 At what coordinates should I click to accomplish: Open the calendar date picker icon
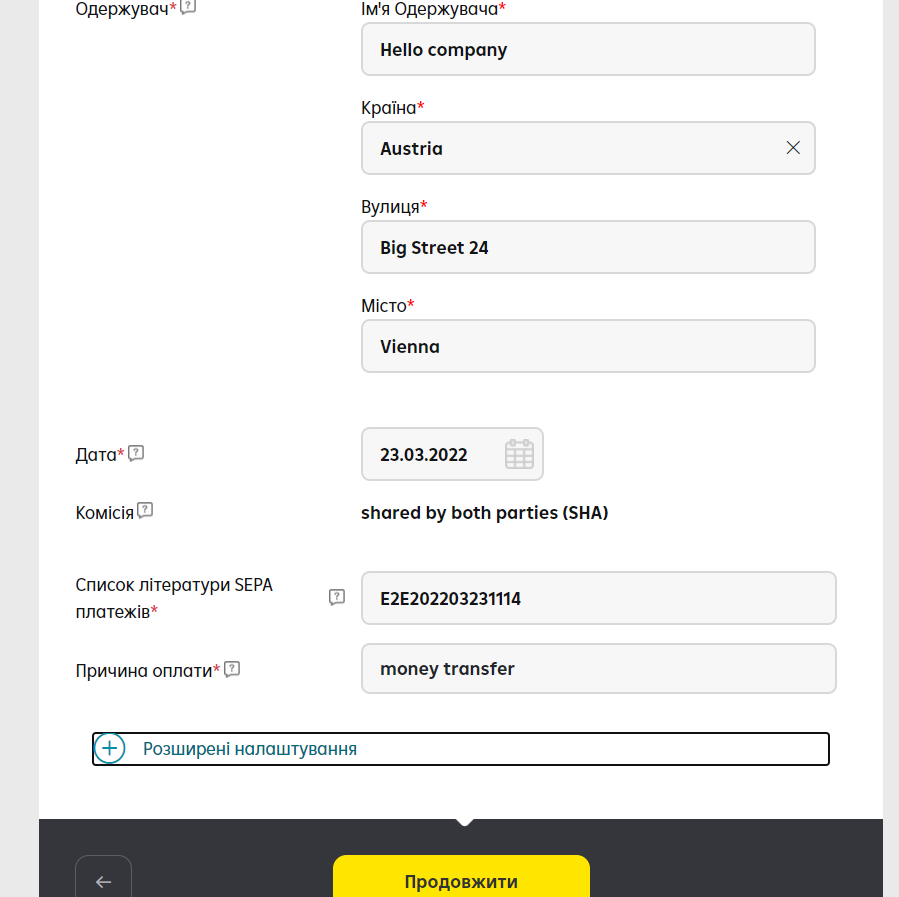tap(519, 455)
